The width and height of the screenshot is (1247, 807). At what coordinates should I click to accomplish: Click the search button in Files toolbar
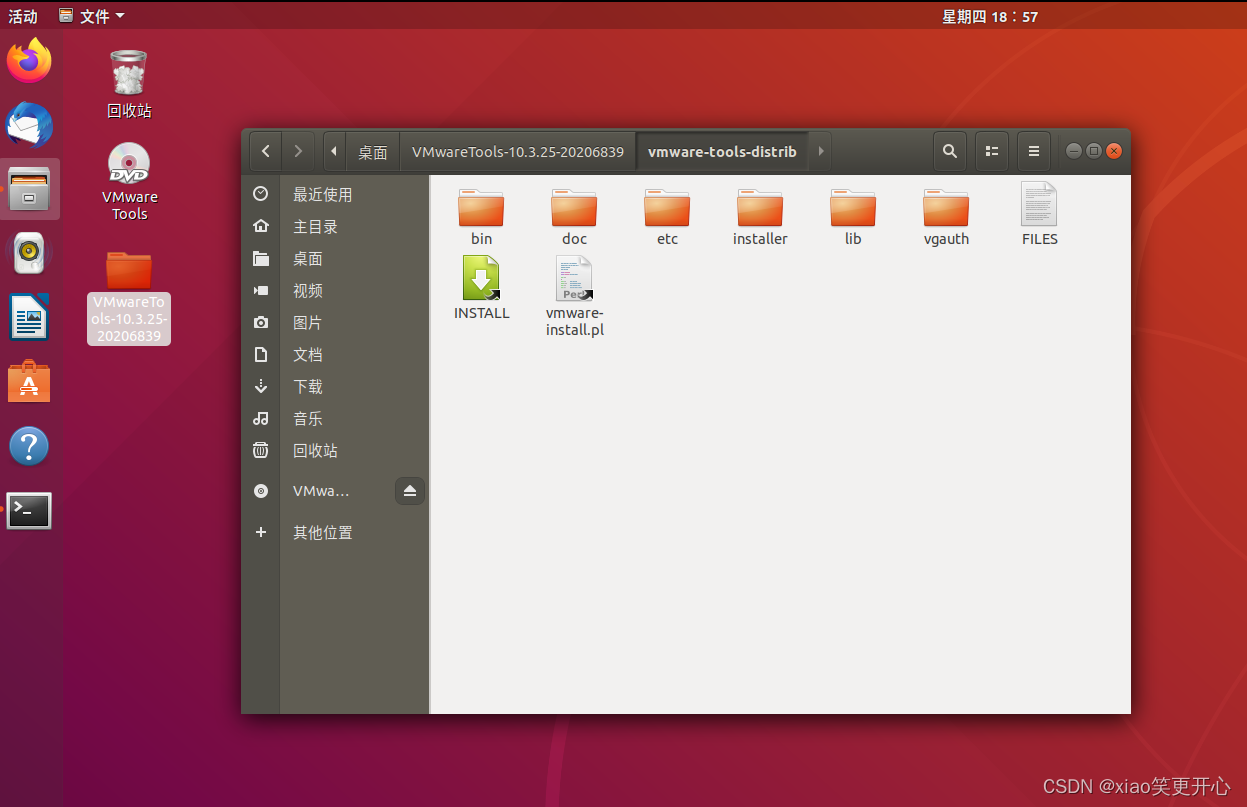tap(949, 151)
